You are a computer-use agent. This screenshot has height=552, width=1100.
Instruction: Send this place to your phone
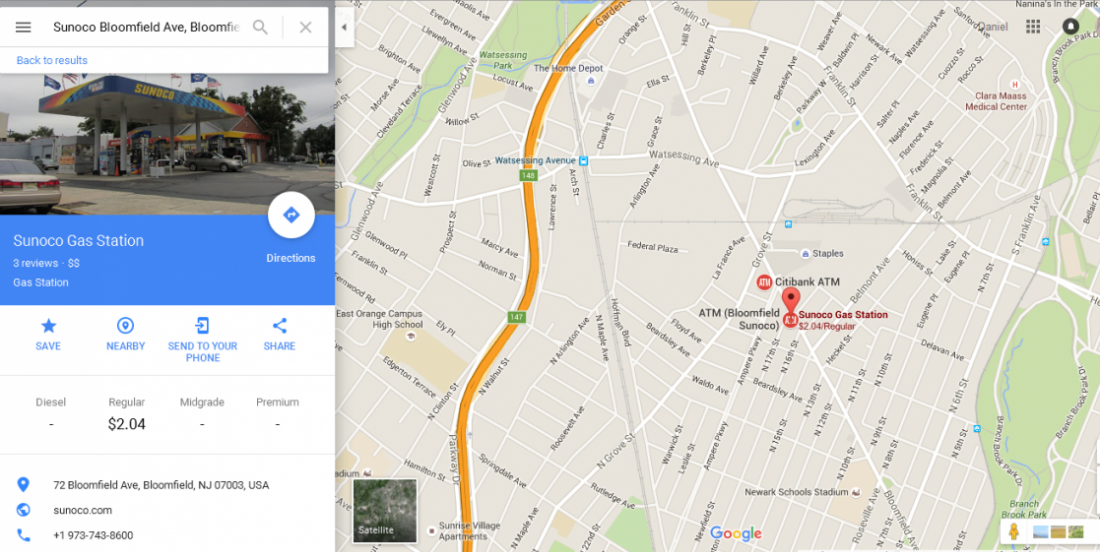point(203,325)
